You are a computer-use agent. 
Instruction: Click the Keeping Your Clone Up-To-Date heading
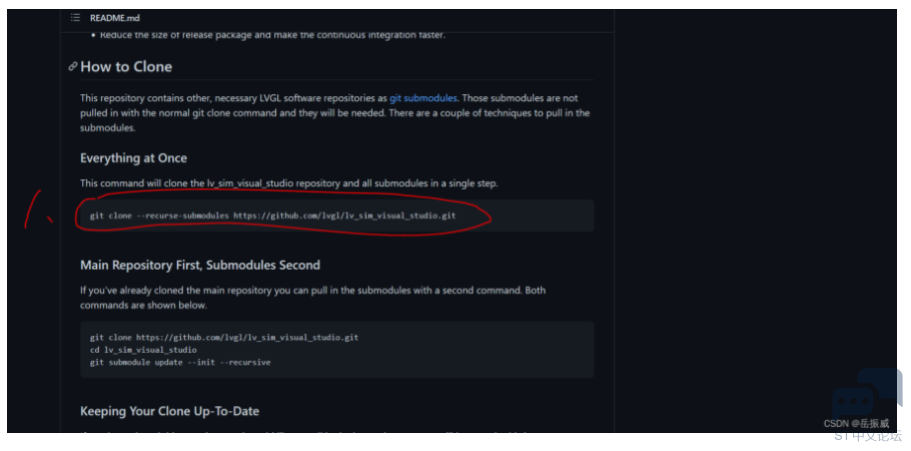click(170, 411)
